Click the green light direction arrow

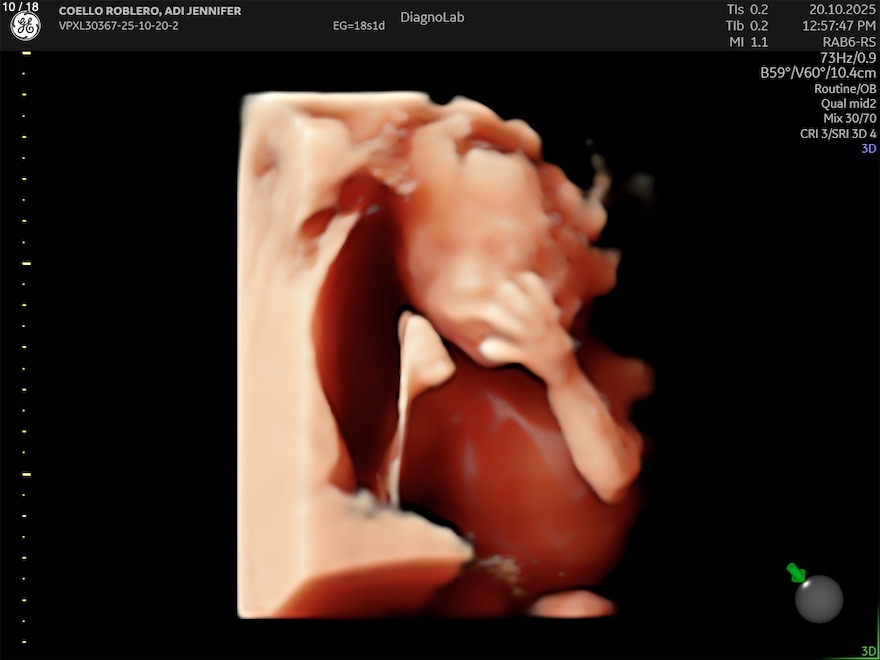[x=796, y=572]
